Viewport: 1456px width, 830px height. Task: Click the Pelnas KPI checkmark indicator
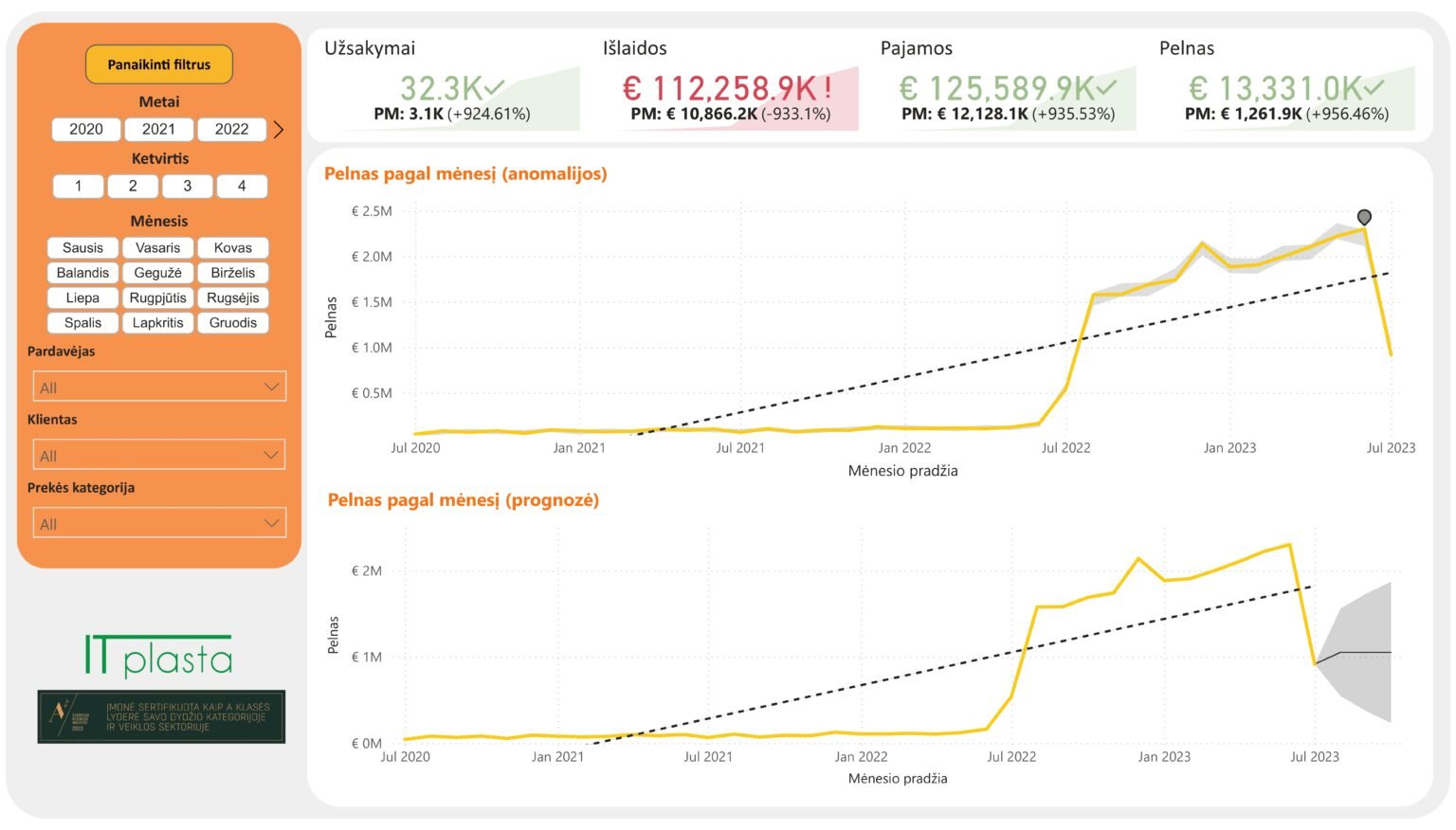pyautogui.click(x=1374, y=88)
